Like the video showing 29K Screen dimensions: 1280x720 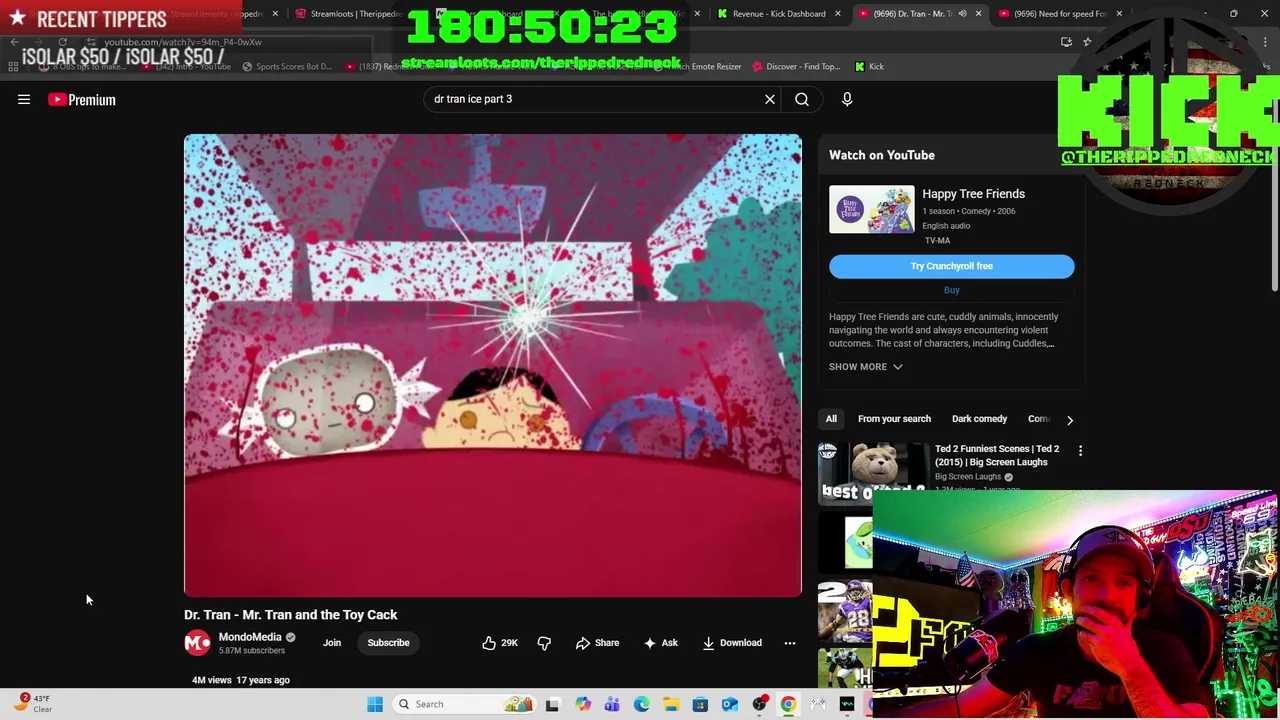click(x=499, y=643)
